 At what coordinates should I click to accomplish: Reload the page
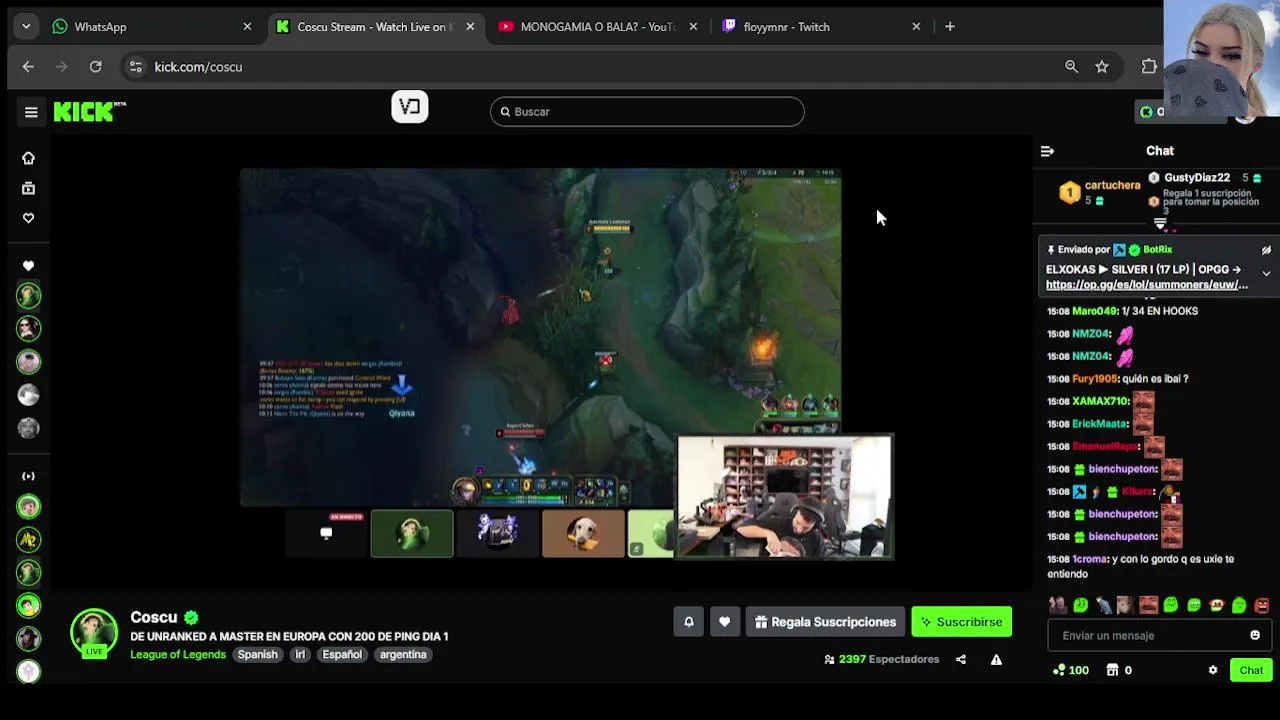coord(95,67)
